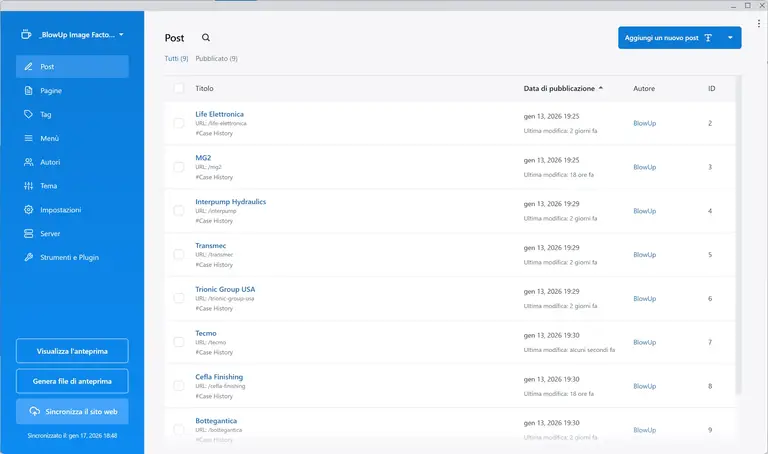
Task: Go to Pagine in sidebar
Action: [x=72, y=91]
